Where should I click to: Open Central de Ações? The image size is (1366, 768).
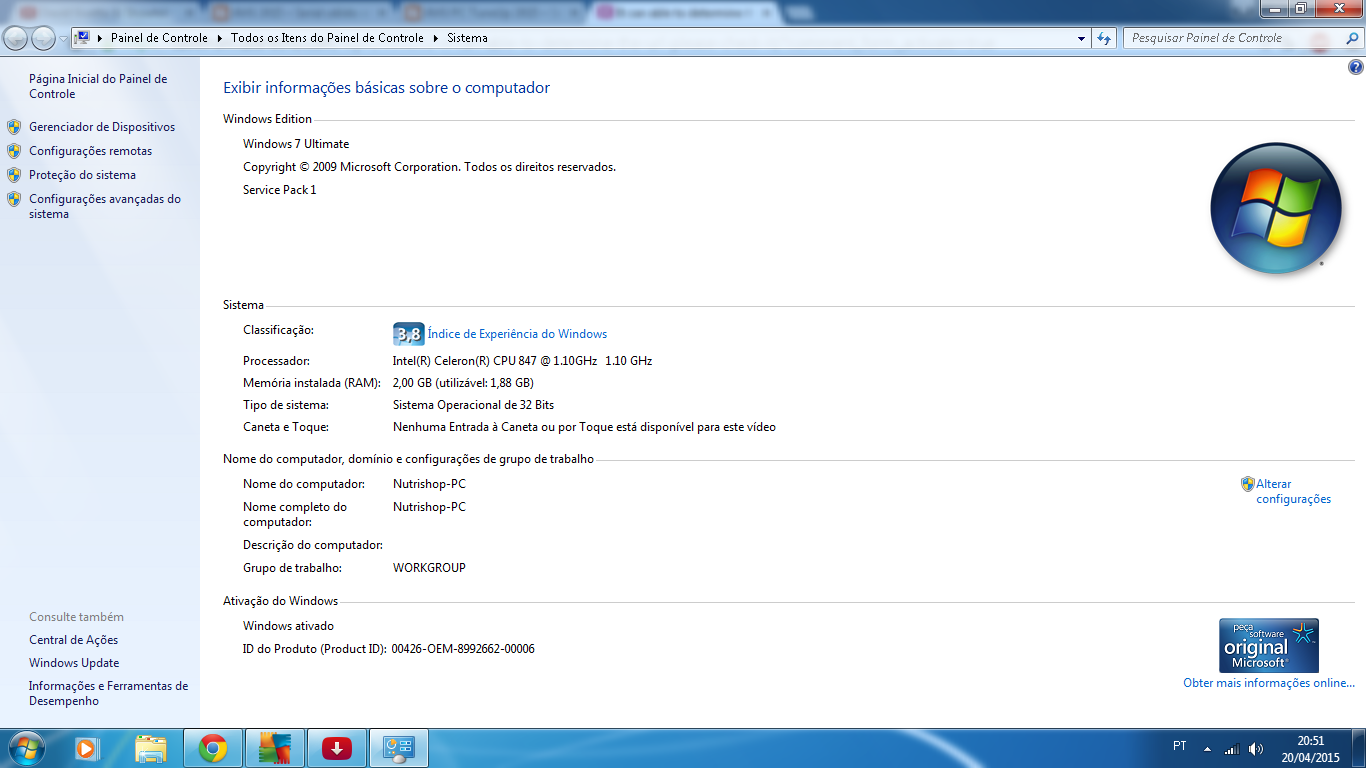73,640
